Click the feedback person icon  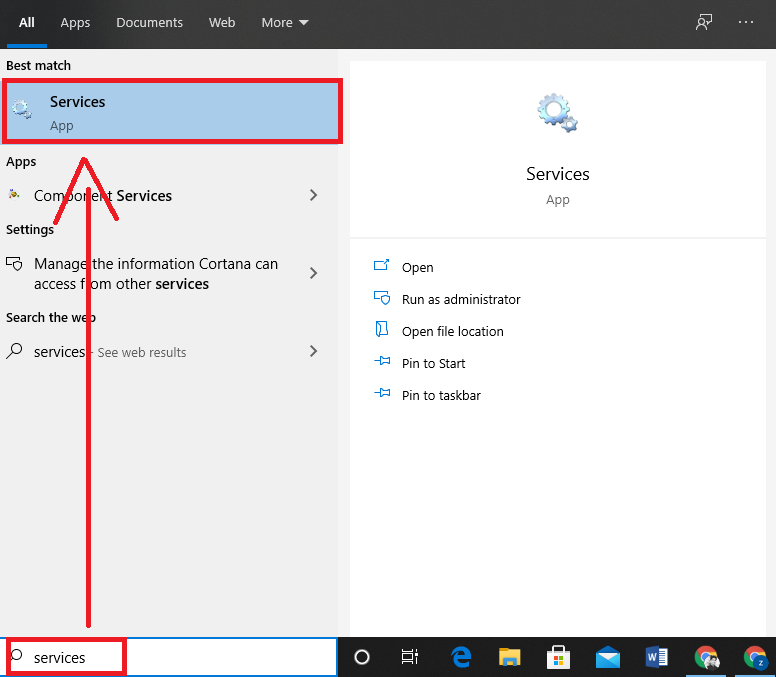[x=704, y=22]
